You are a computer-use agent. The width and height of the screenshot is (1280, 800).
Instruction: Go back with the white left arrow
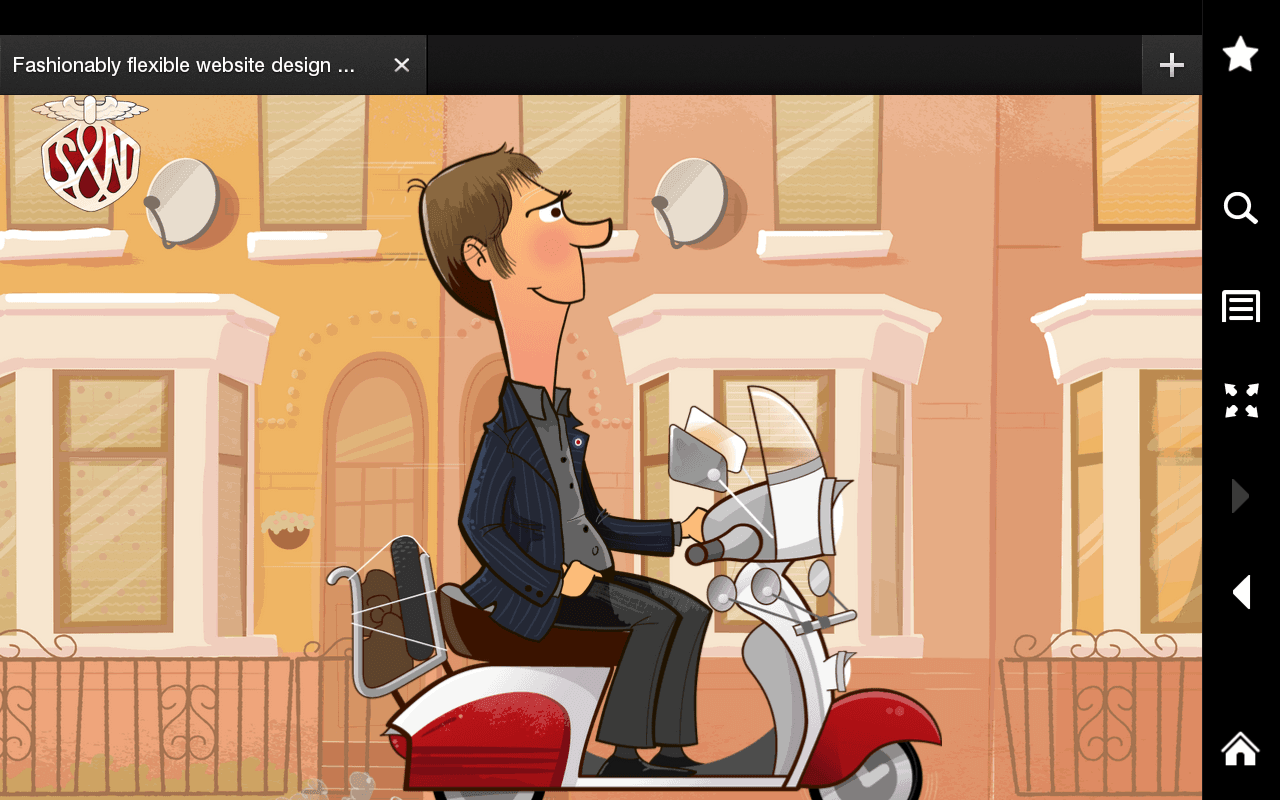[1241, 592]
